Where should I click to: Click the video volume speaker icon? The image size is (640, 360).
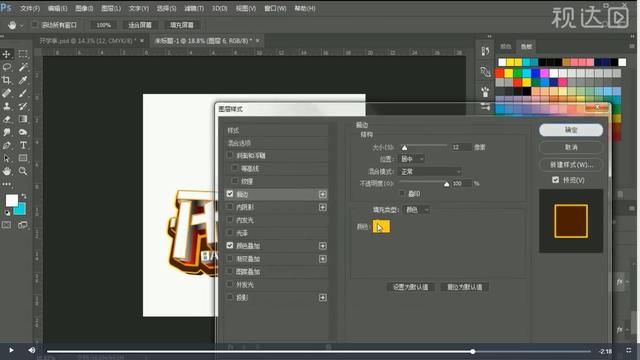31,350
